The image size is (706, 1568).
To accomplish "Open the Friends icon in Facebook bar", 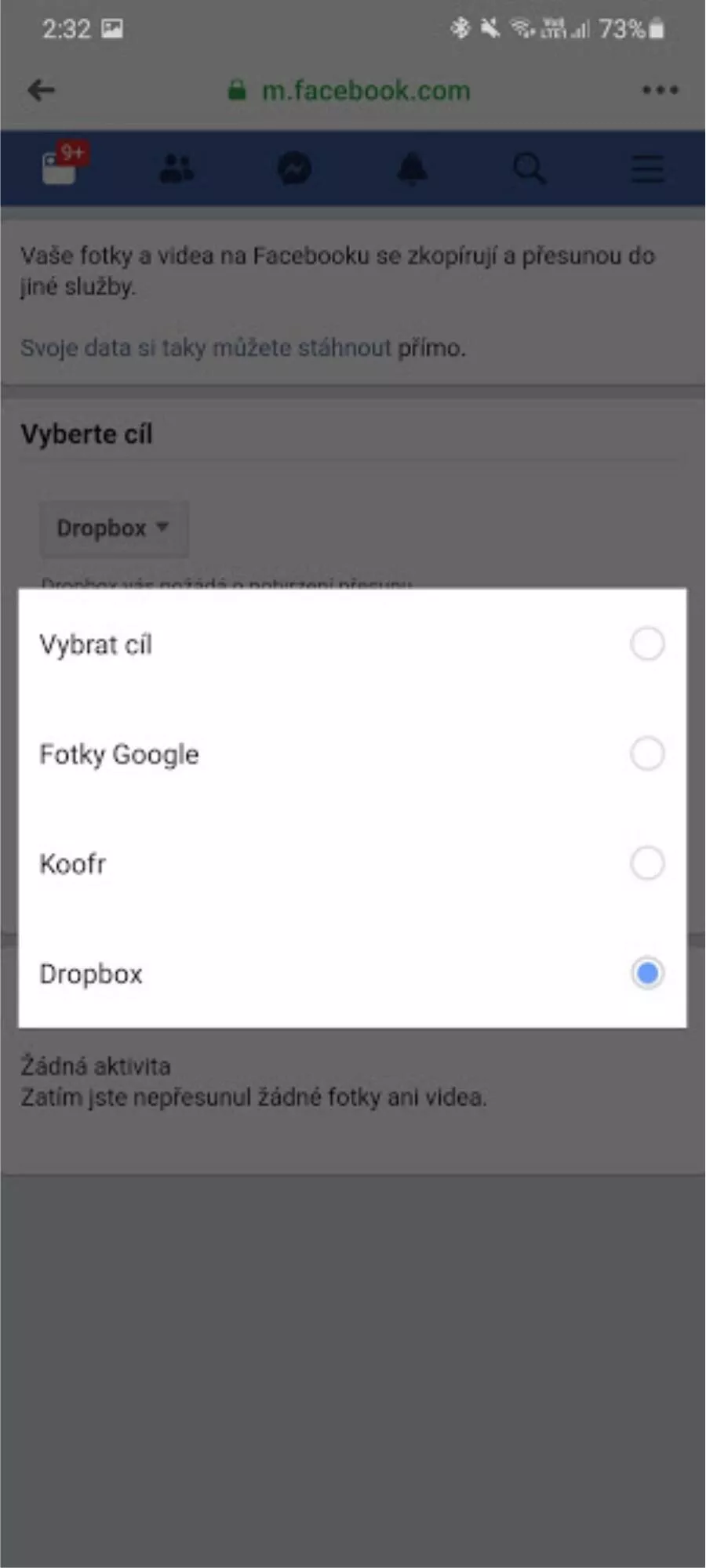I will coord(176,169).
